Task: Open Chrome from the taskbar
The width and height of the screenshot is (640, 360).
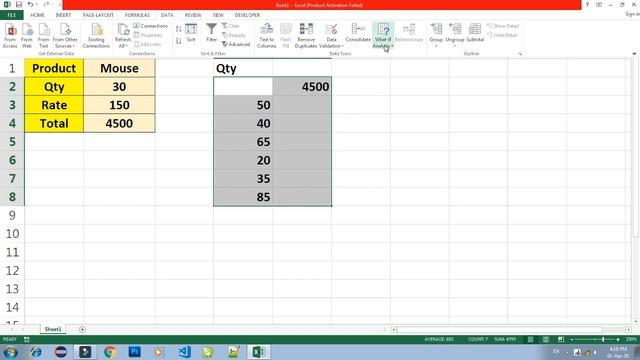Action: [109, 352]
